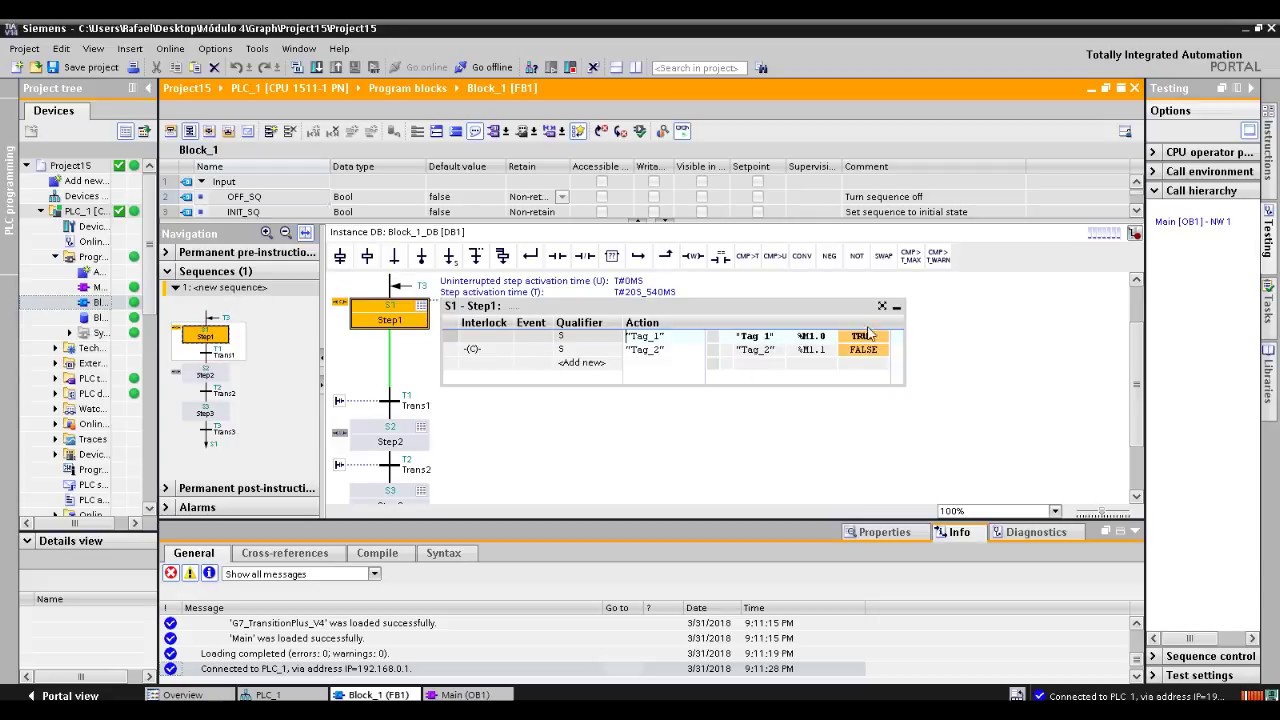1280x720 pixels.
Task: Expand Permanent pre-instructions section
Action: pyautogui.click(x=167, y=253)
